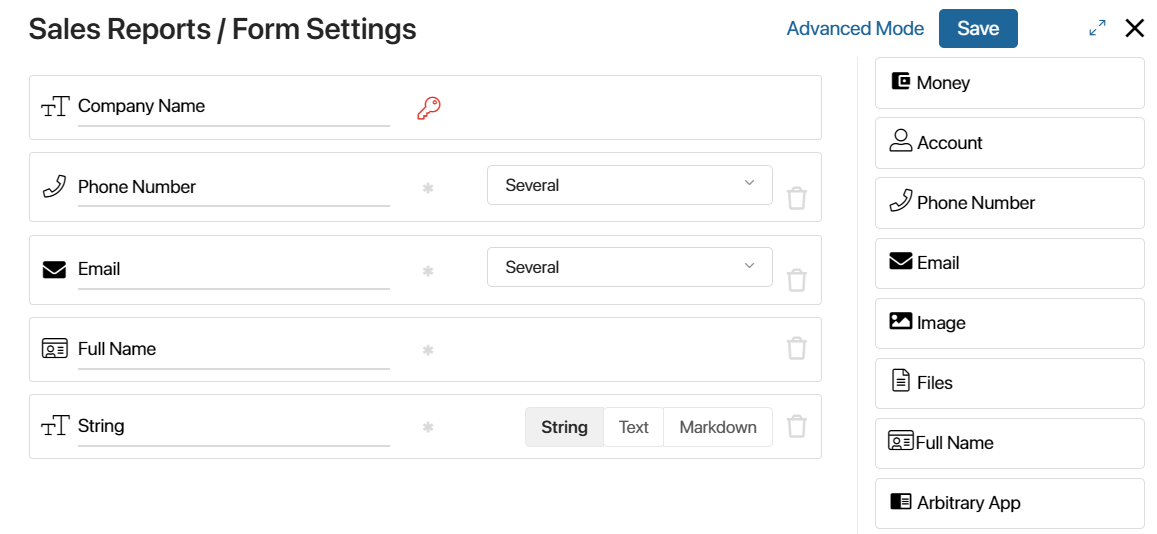Toggle required asterisk for Full Name field
The width and height of the screenshot is (1157, 534).
coord(427,350)
